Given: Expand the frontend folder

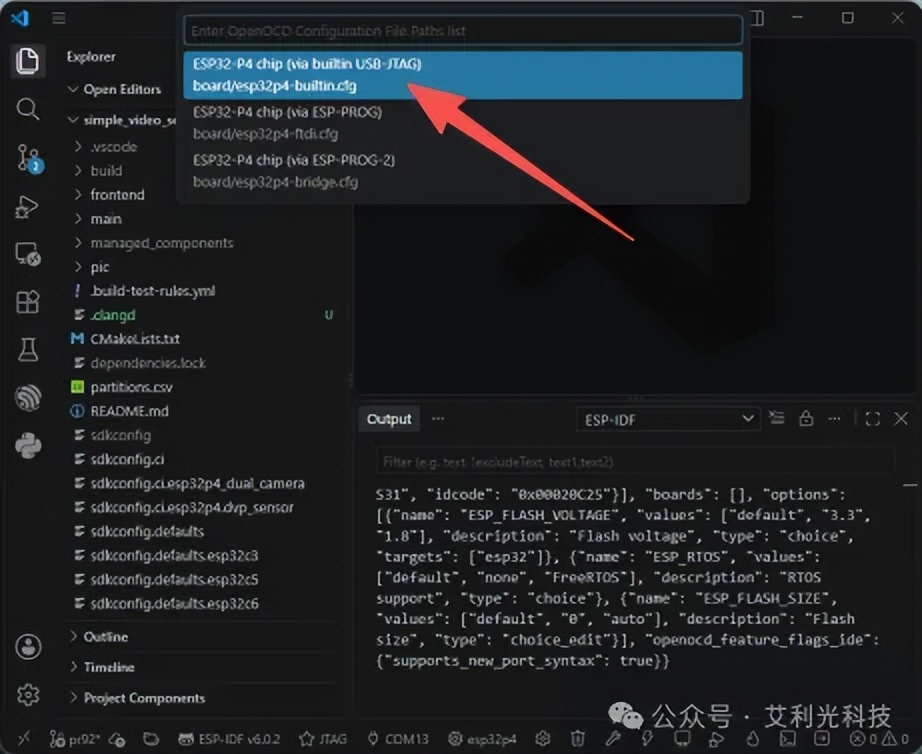Looking at the screenshot, I should [117, 195].
